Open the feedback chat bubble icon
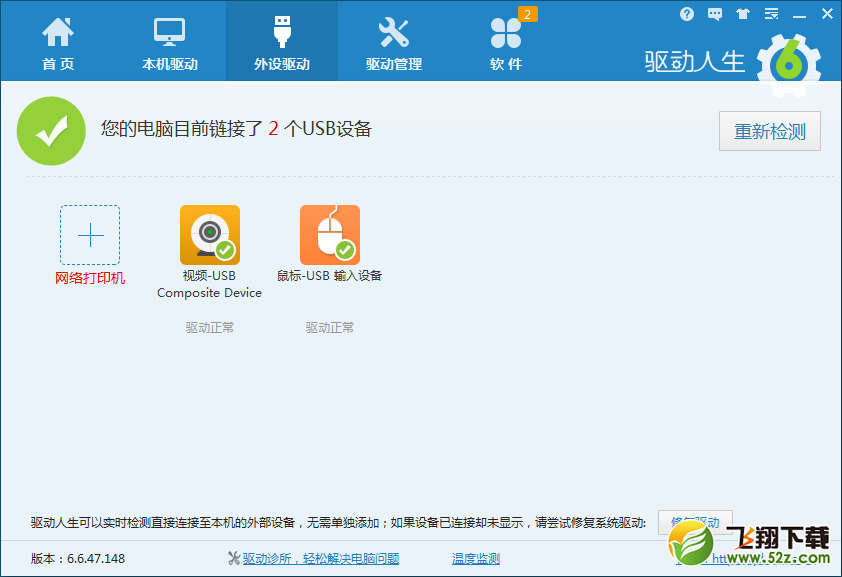Viewport: 842px width, 577px height. pyautogui.click(x=715, y=14)
